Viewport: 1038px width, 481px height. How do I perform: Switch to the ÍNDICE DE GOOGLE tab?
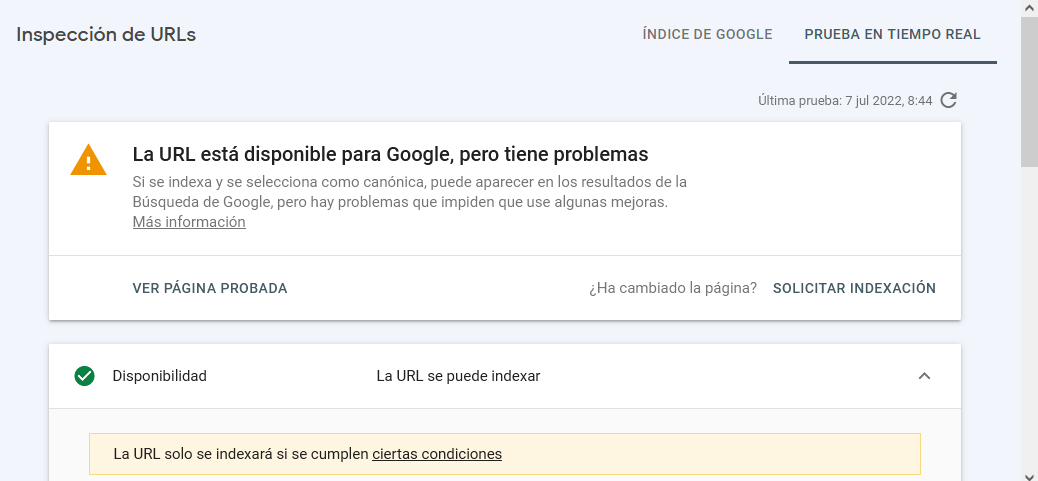[x=707, y=34]
